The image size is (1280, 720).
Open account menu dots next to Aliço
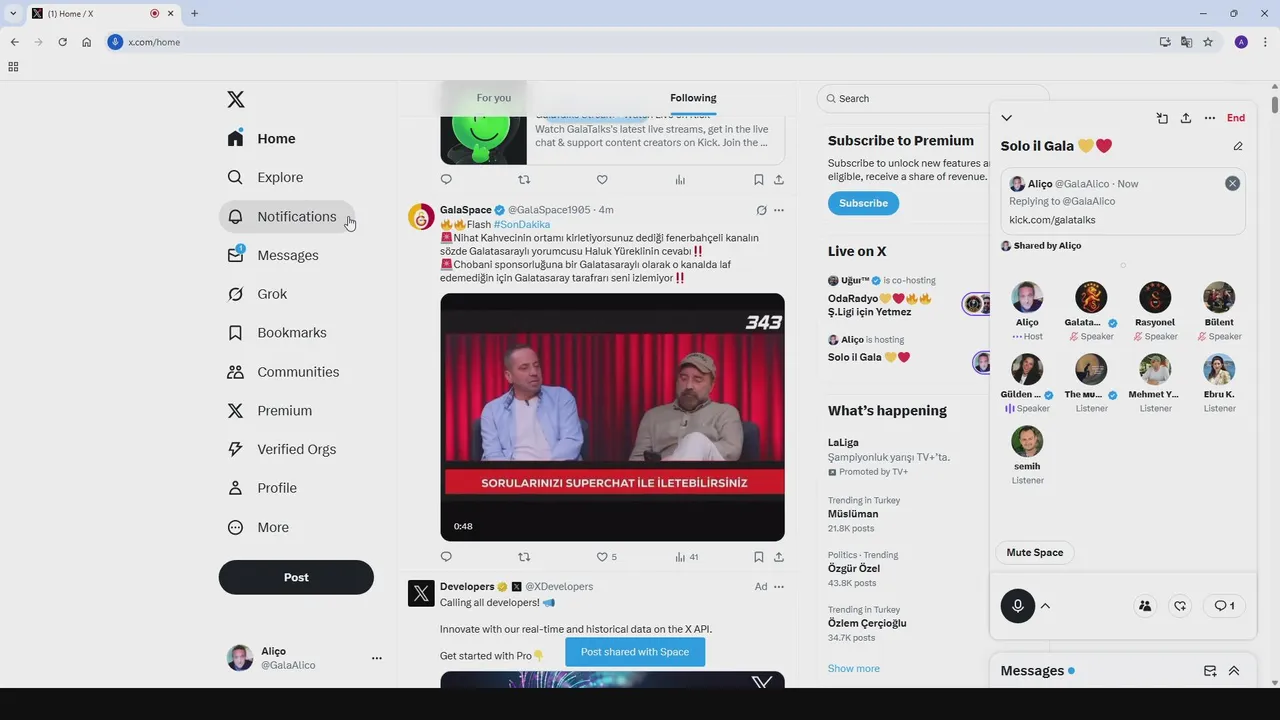[x=377, y=658]
